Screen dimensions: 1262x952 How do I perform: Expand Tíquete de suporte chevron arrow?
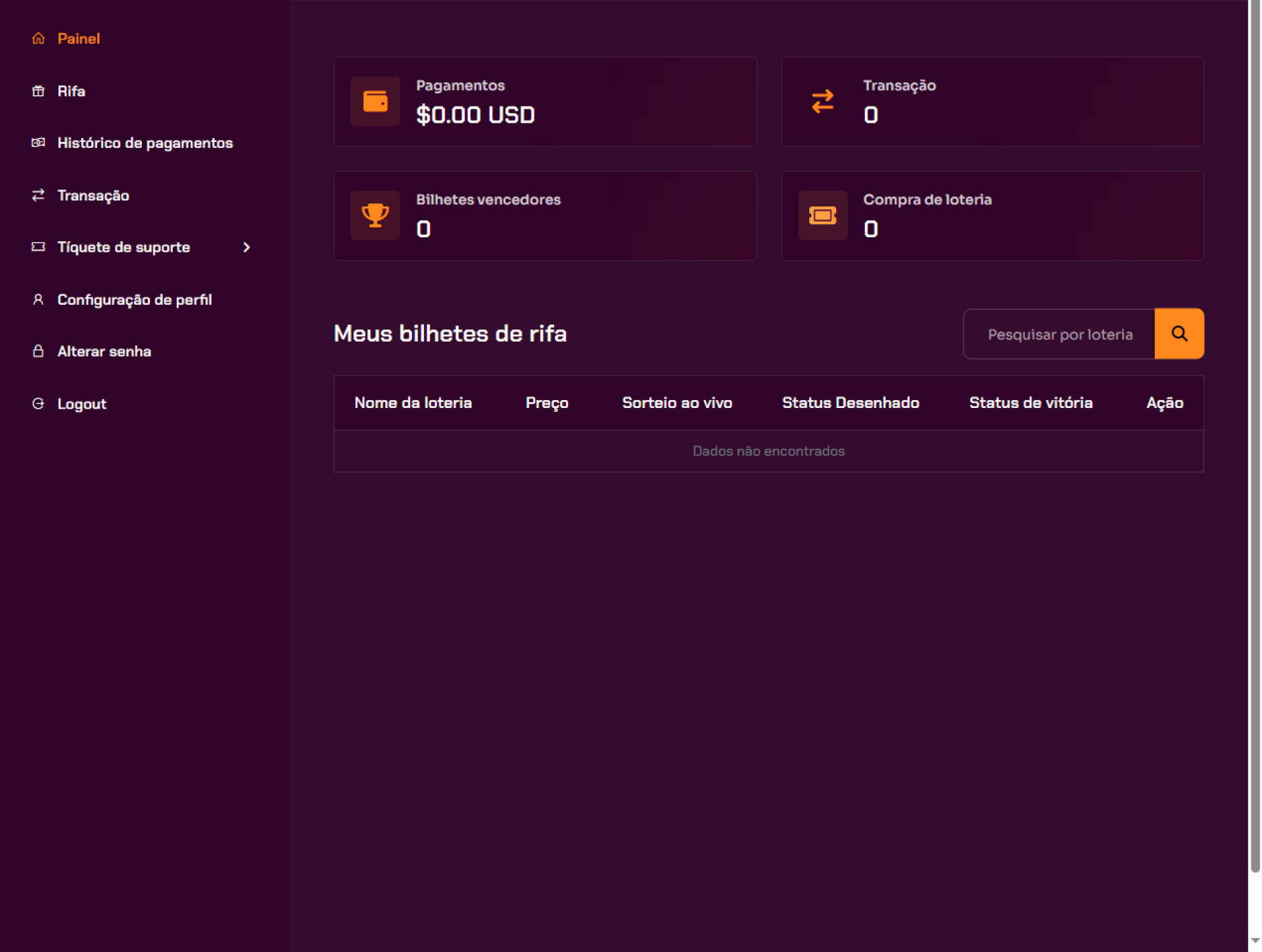[246, 247]
